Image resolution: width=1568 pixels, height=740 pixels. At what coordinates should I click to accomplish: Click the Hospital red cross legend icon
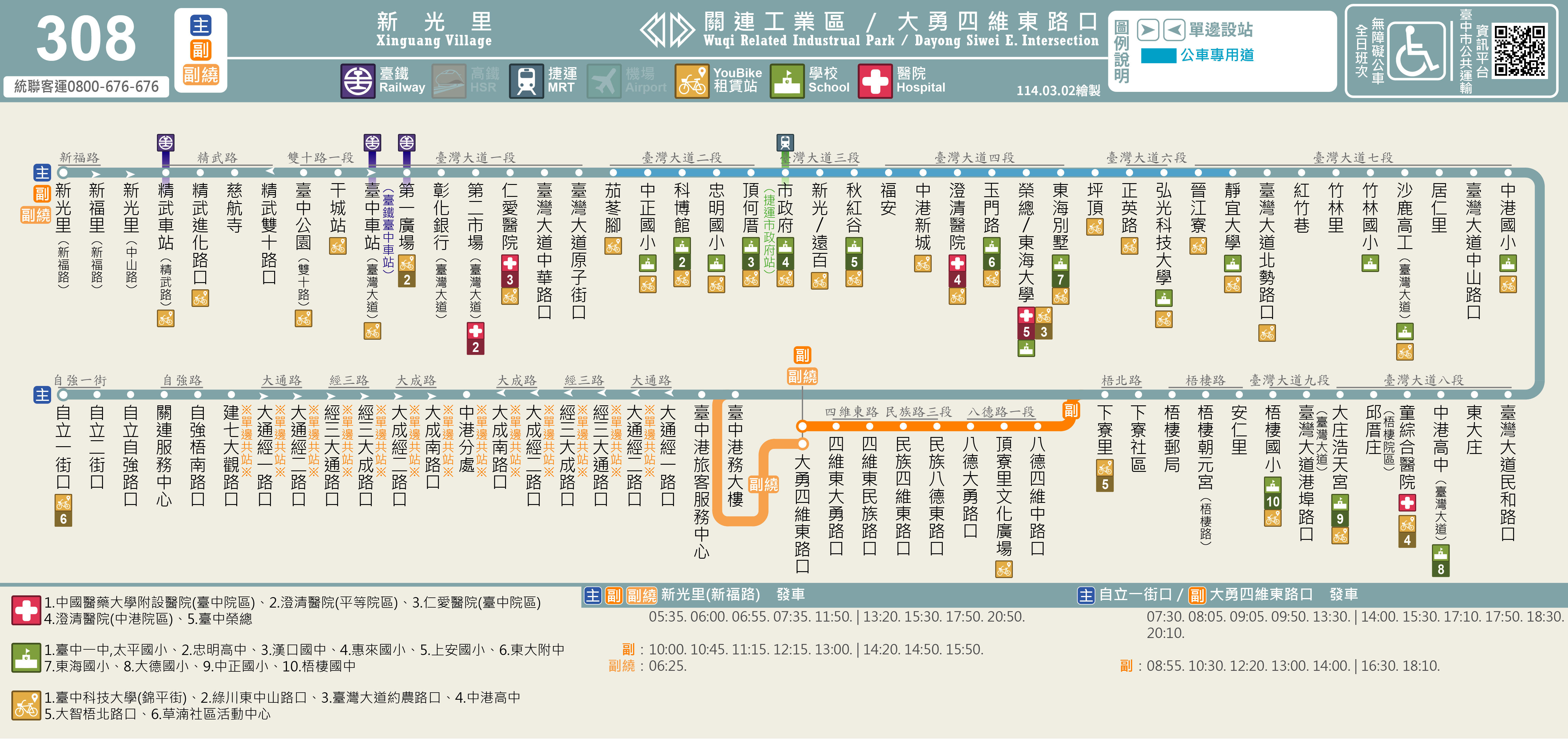875,81
